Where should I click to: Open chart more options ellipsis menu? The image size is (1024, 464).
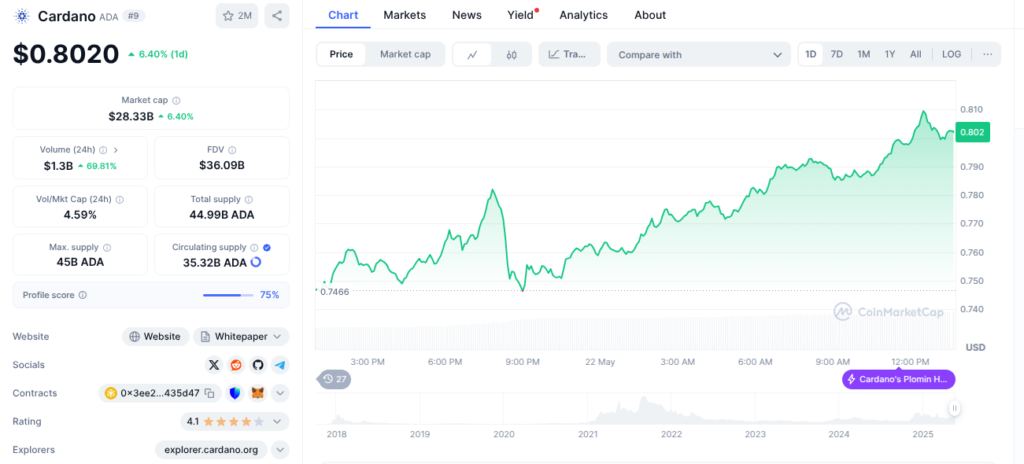pyautogui.click(x=987, y=54)
